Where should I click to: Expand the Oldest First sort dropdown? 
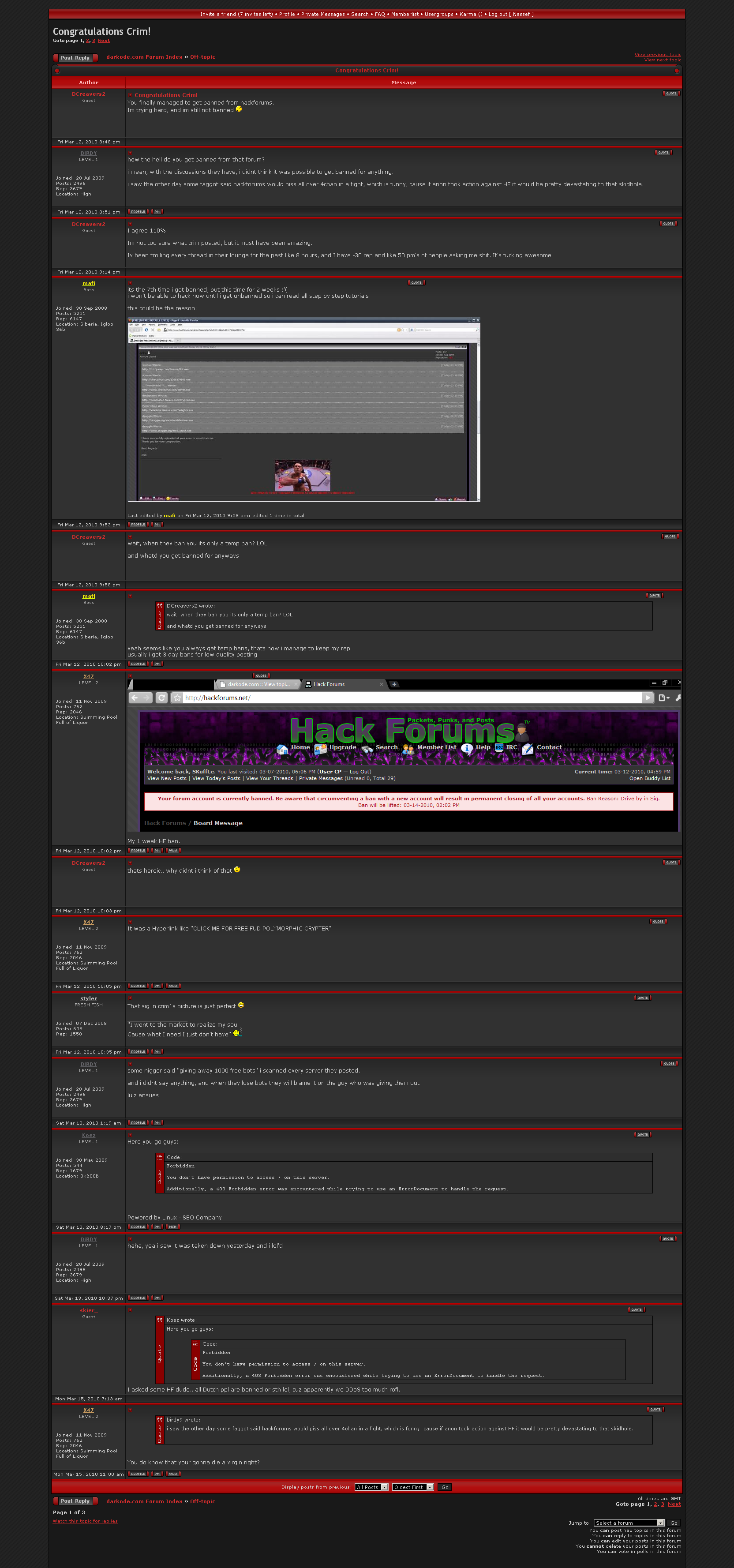412,1487
